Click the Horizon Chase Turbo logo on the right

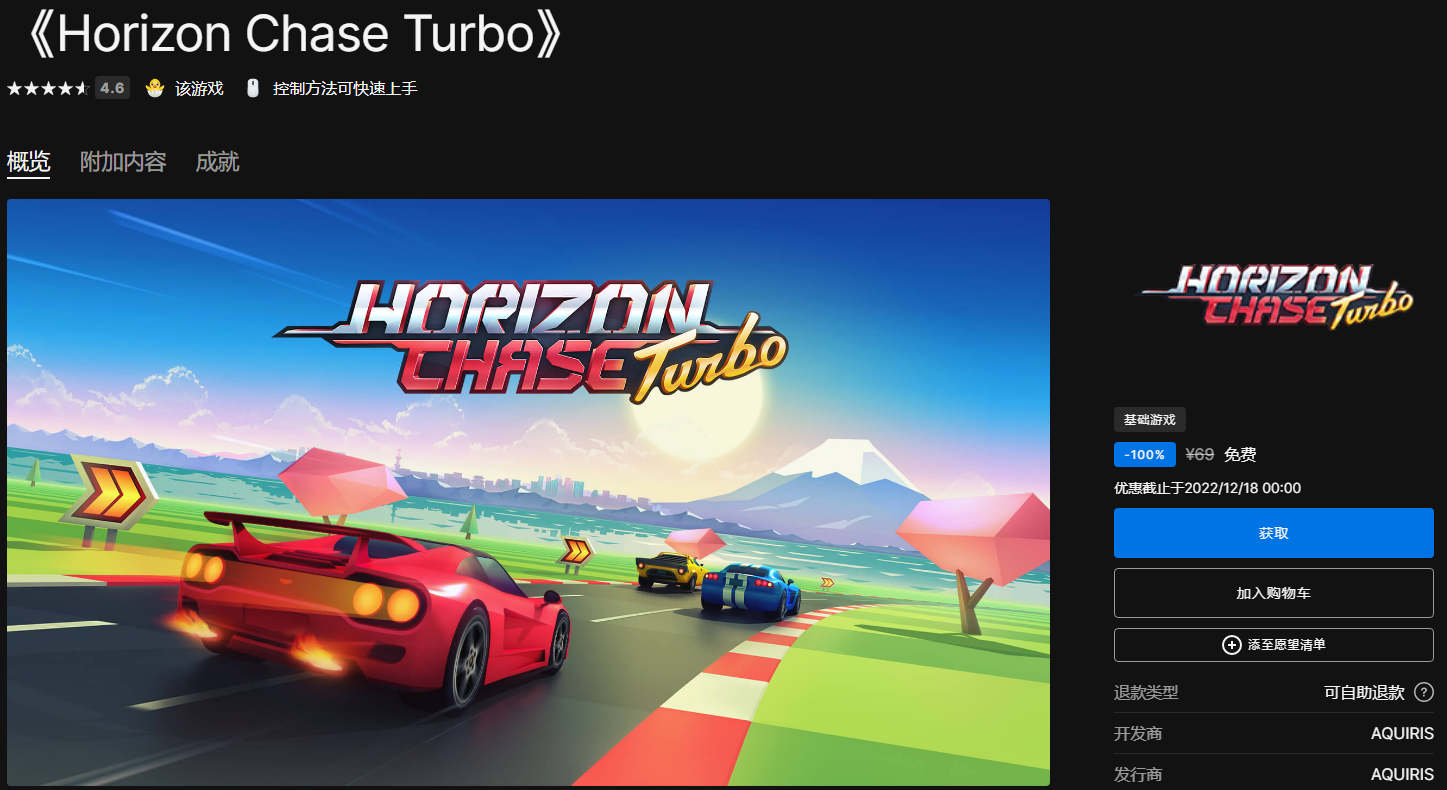point(1274,297)
